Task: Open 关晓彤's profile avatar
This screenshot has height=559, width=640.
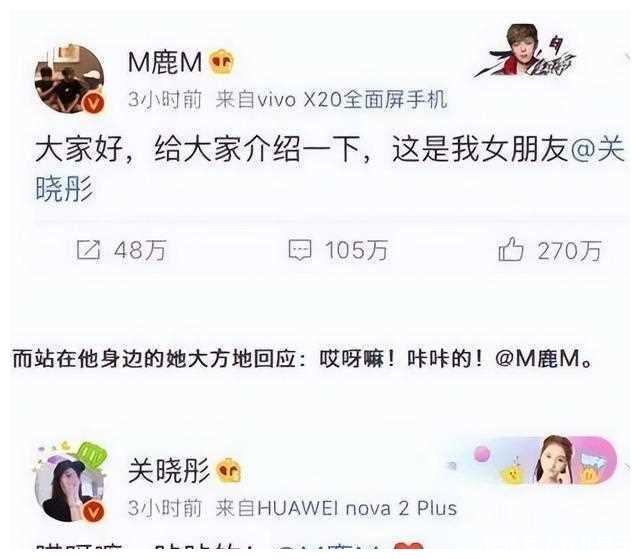Action: pos(69,484)
